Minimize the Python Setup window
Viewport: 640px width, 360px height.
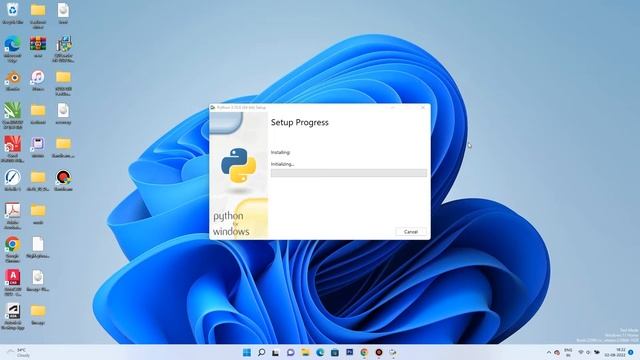click(x=393, y=108)
